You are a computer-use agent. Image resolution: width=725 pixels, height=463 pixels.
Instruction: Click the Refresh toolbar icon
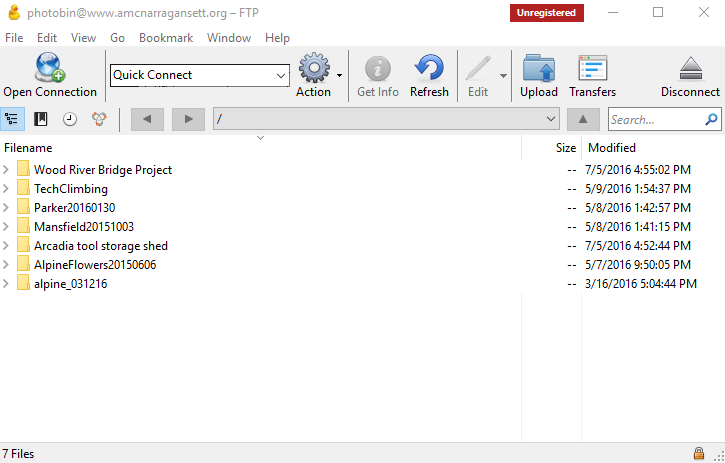pyautogui.click(x=429, y=68)
